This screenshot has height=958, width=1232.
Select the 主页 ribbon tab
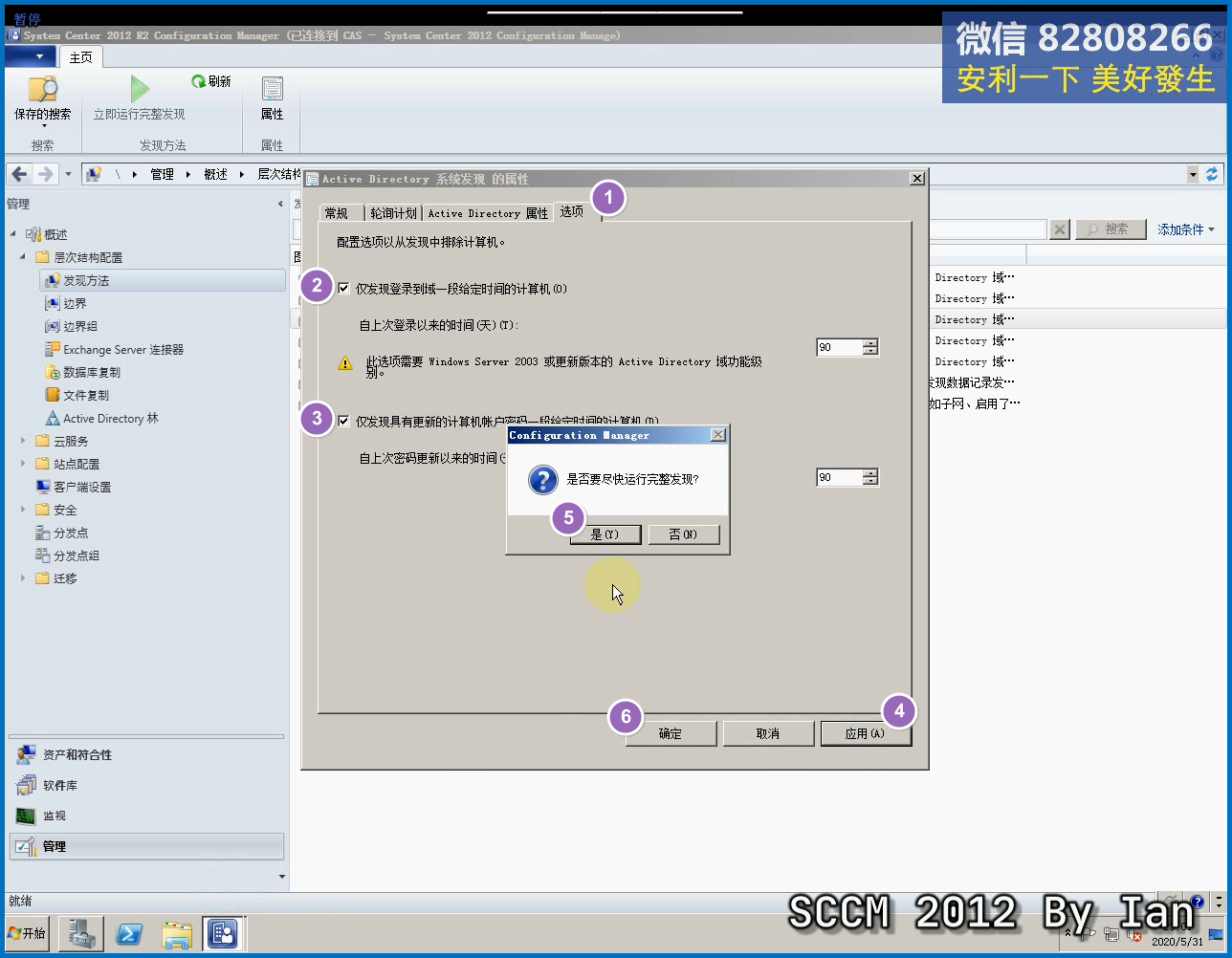click(80, 57)
